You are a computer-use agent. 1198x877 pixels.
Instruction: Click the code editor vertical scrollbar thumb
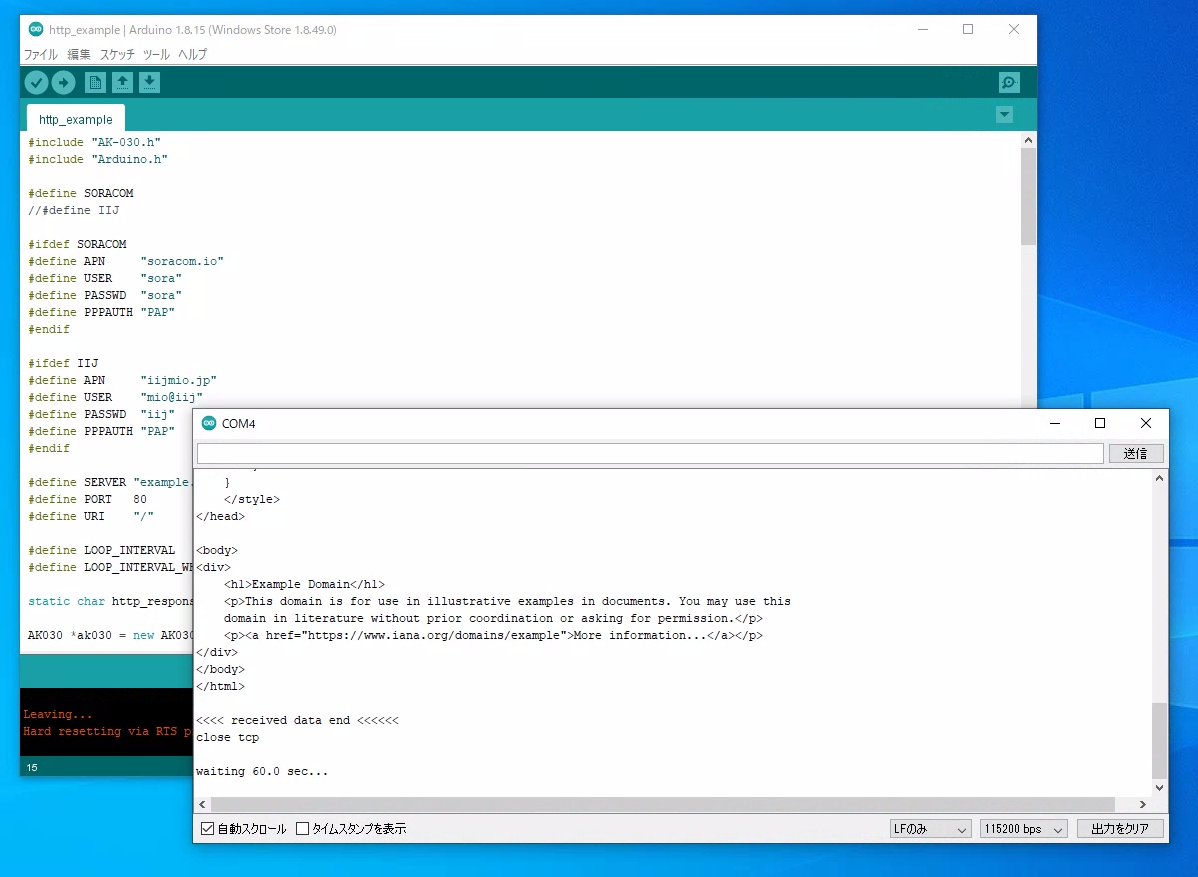[1028, 196]
